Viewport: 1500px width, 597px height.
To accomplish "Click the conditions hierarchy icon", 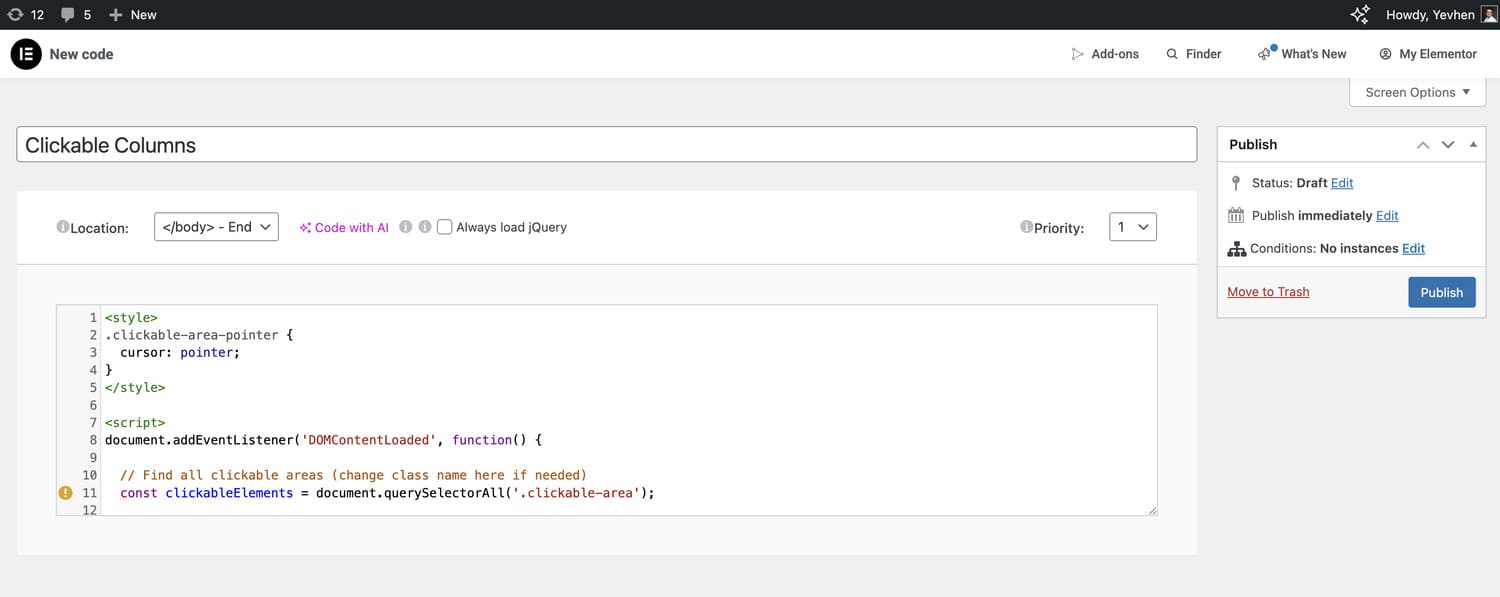I will pos(1236,249).
